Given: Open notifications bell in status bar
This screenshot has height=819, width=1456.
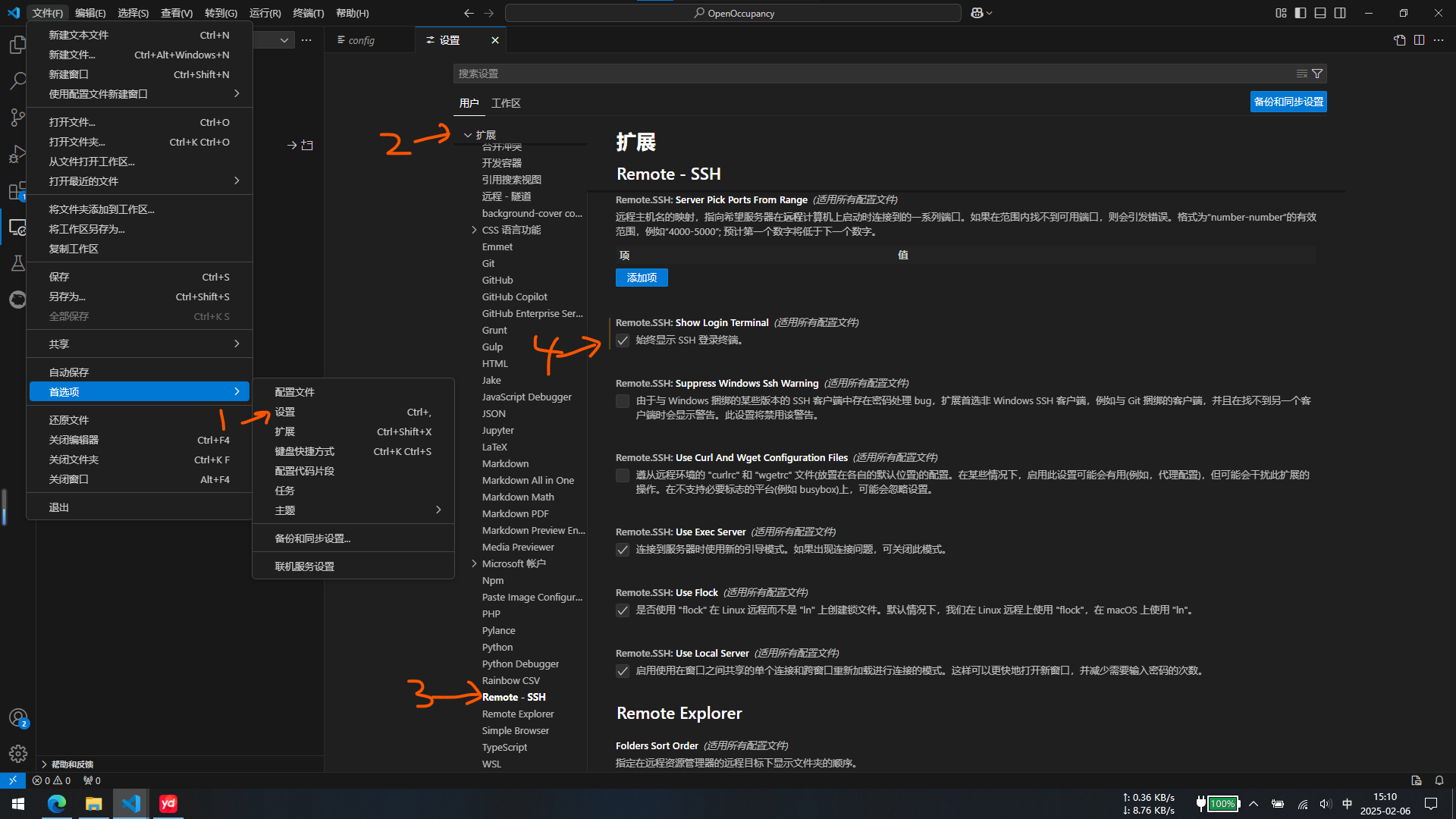Looking at the screenshot, I should click(x=1439, y=780).
